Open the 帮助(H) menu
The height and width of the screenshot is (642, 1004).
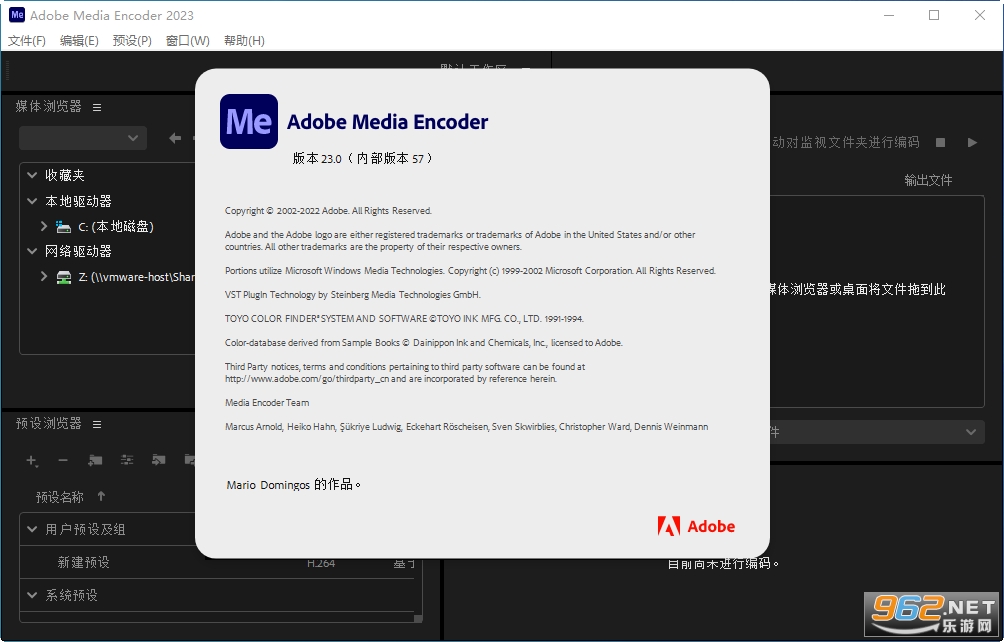click(244, 40)
